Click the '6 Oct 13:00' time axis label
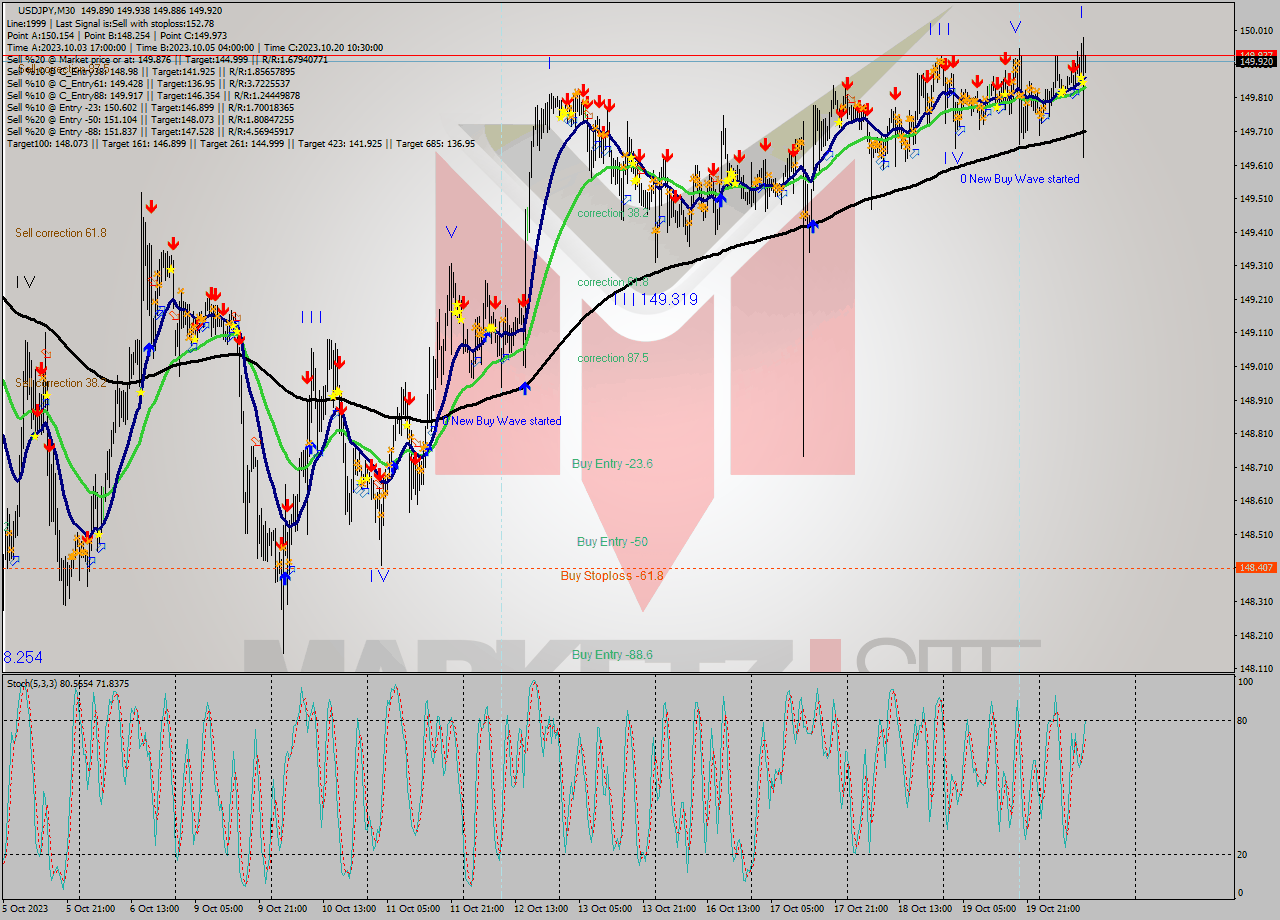Image resolution: width=1280 pixels, height=920 pixels. pos(153,909)
